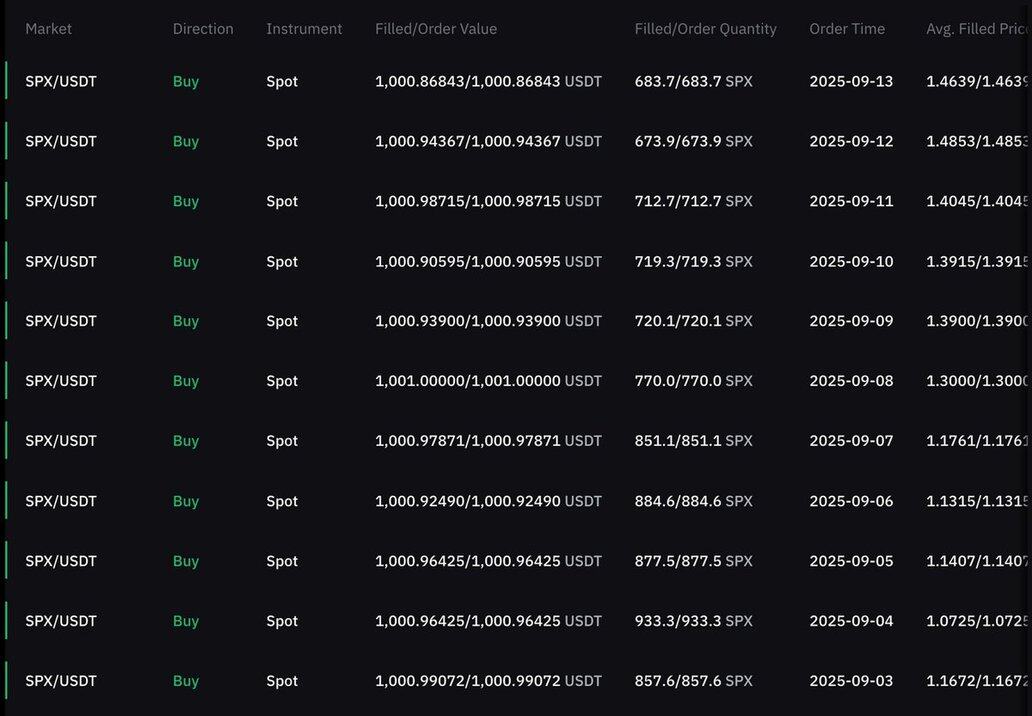Select the 933.3 SPX quantity cell
The height and width of the screenshot is (716, 1032).
694,621
